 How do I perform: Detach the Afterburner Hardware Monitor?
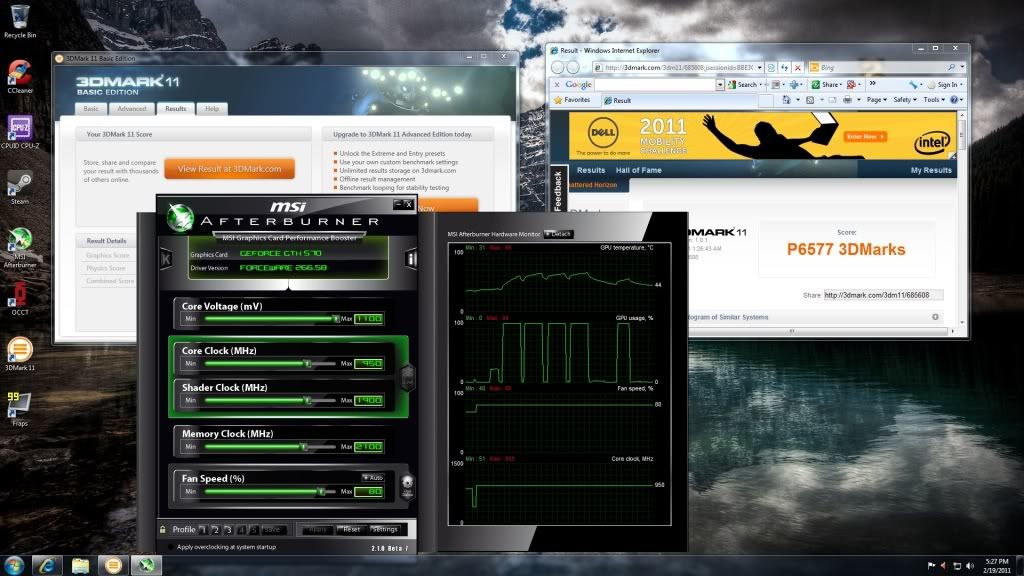[559, 234]
